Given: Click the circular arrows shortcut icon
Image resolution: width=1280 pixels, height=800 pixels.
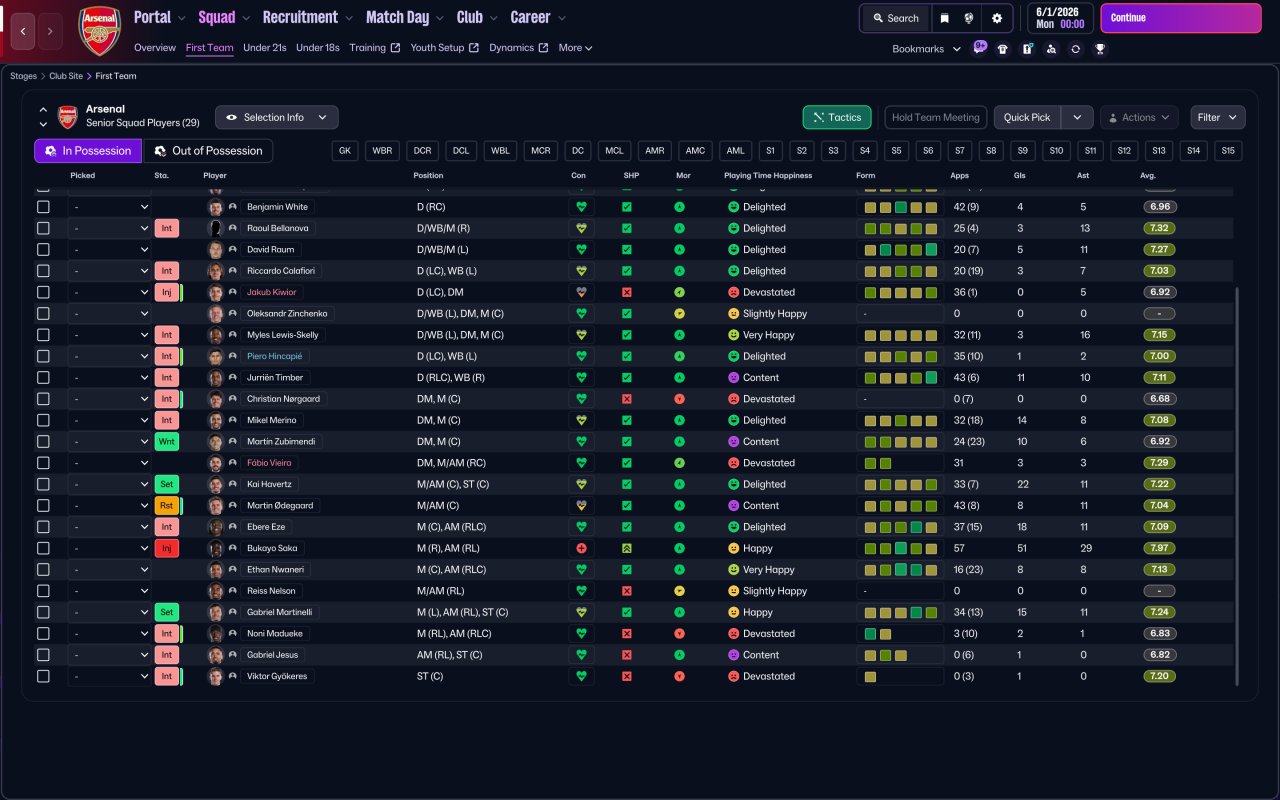Looking at the screenshot, I should (1075, 49).
